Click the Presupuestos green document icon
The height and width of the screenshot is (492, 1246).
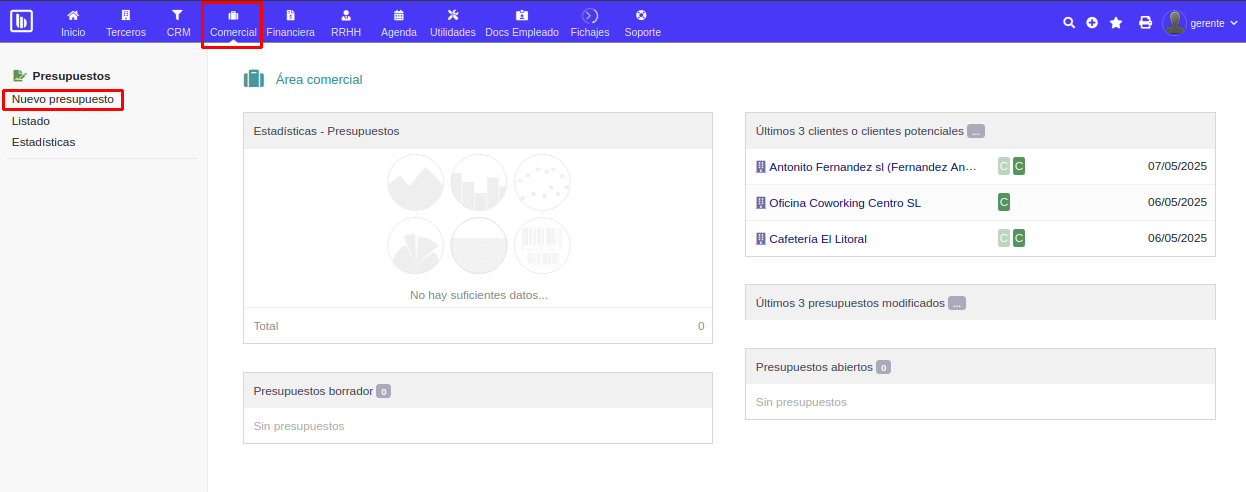pyautogui.click(x=20, y=76)
